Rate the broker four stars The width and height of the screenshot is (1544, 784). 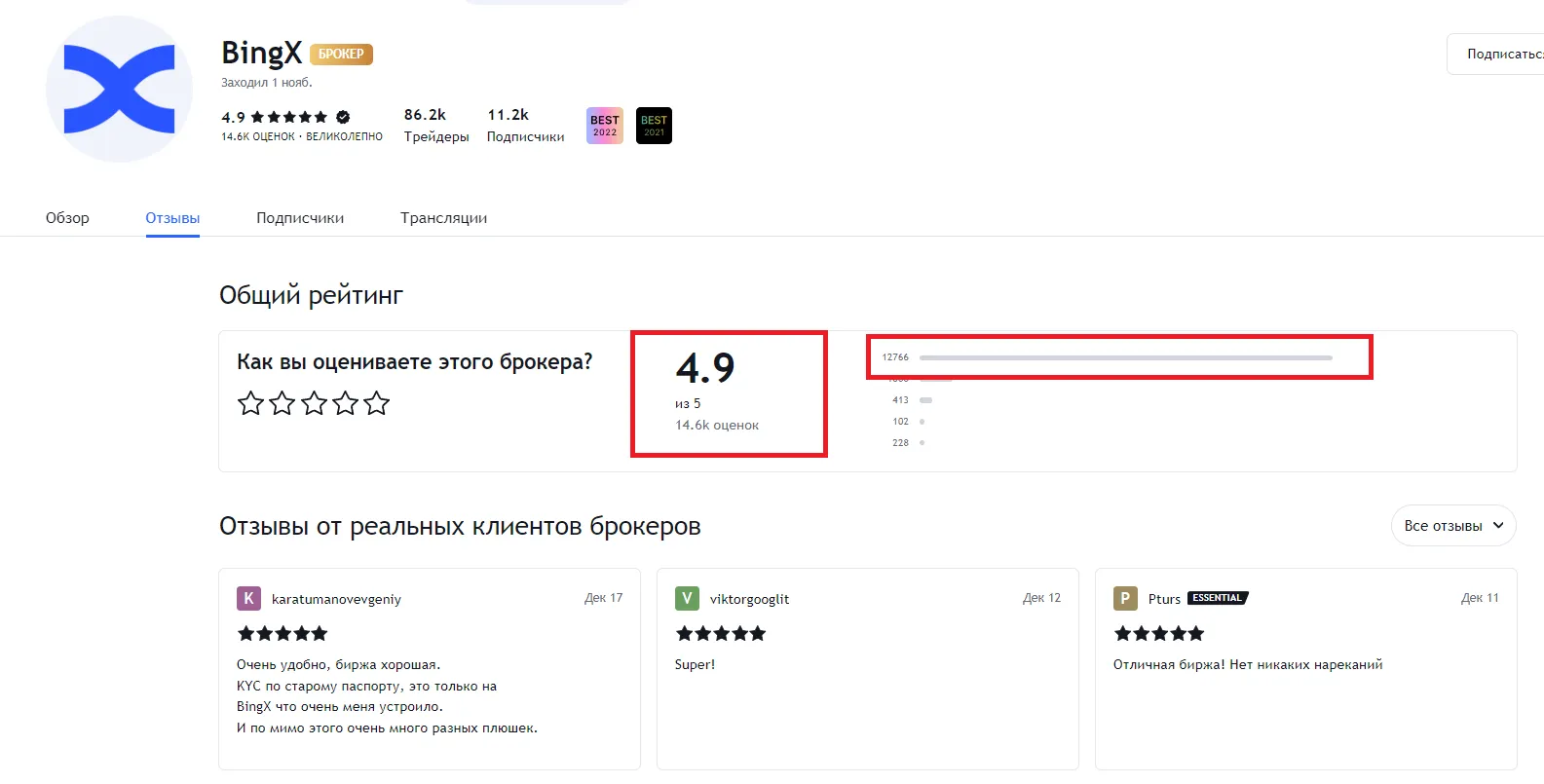tap(345, 403)
